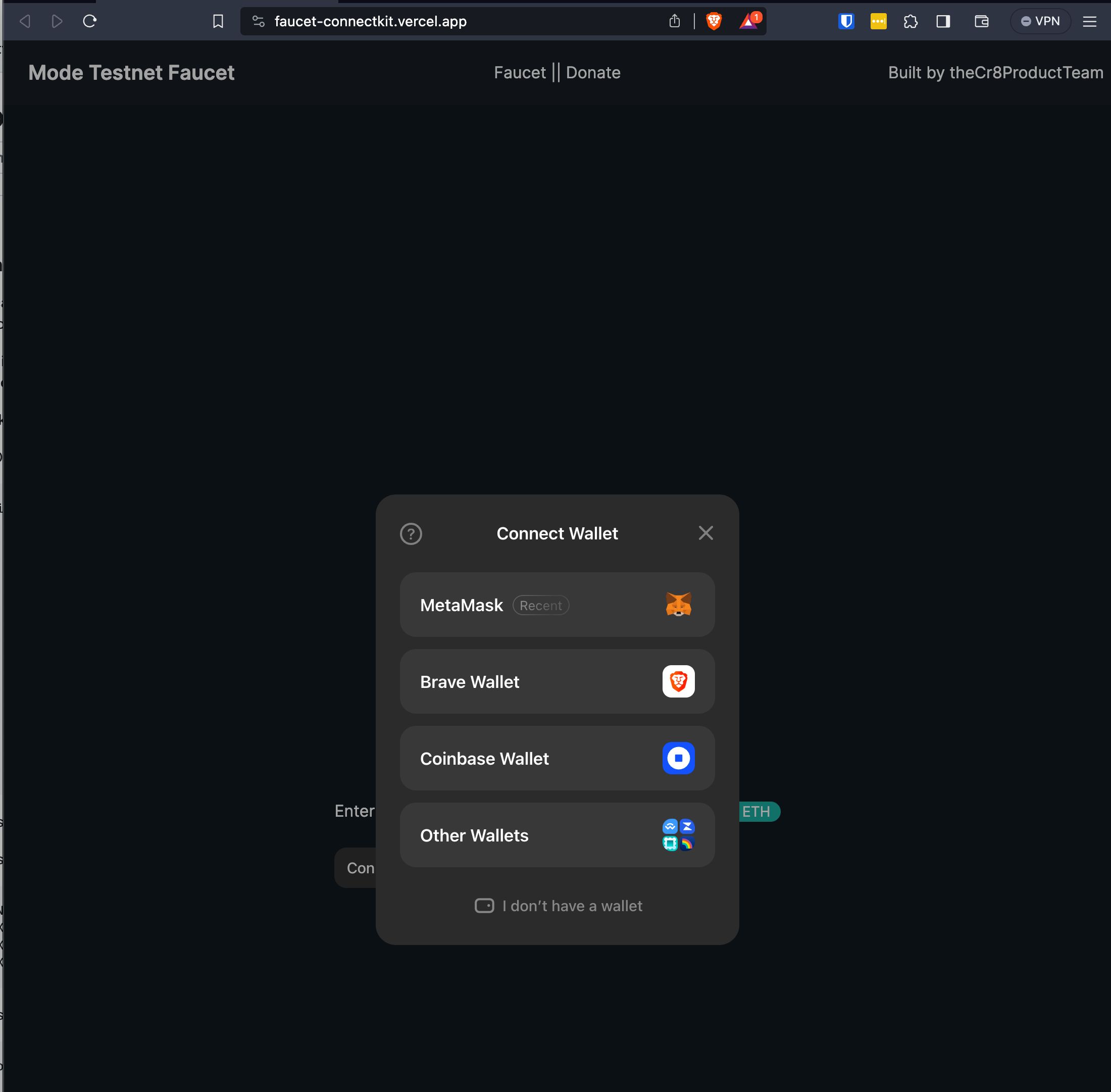Bookmark this page with the bookmark icon
This screenshot has height=1092, width=1111.
point(218,22)
